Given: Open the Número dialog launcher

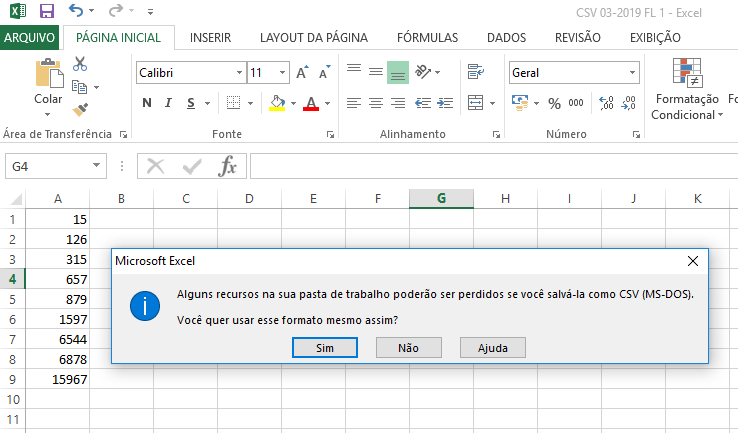Looking at the screenshot, I should click(x=636, y=135).
